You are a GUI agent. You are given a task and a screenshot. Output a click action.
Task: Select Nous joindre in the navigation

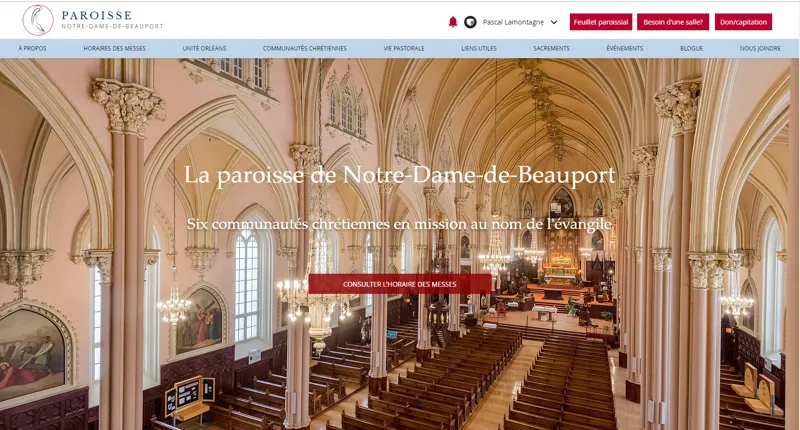click(x=761, y=48)
